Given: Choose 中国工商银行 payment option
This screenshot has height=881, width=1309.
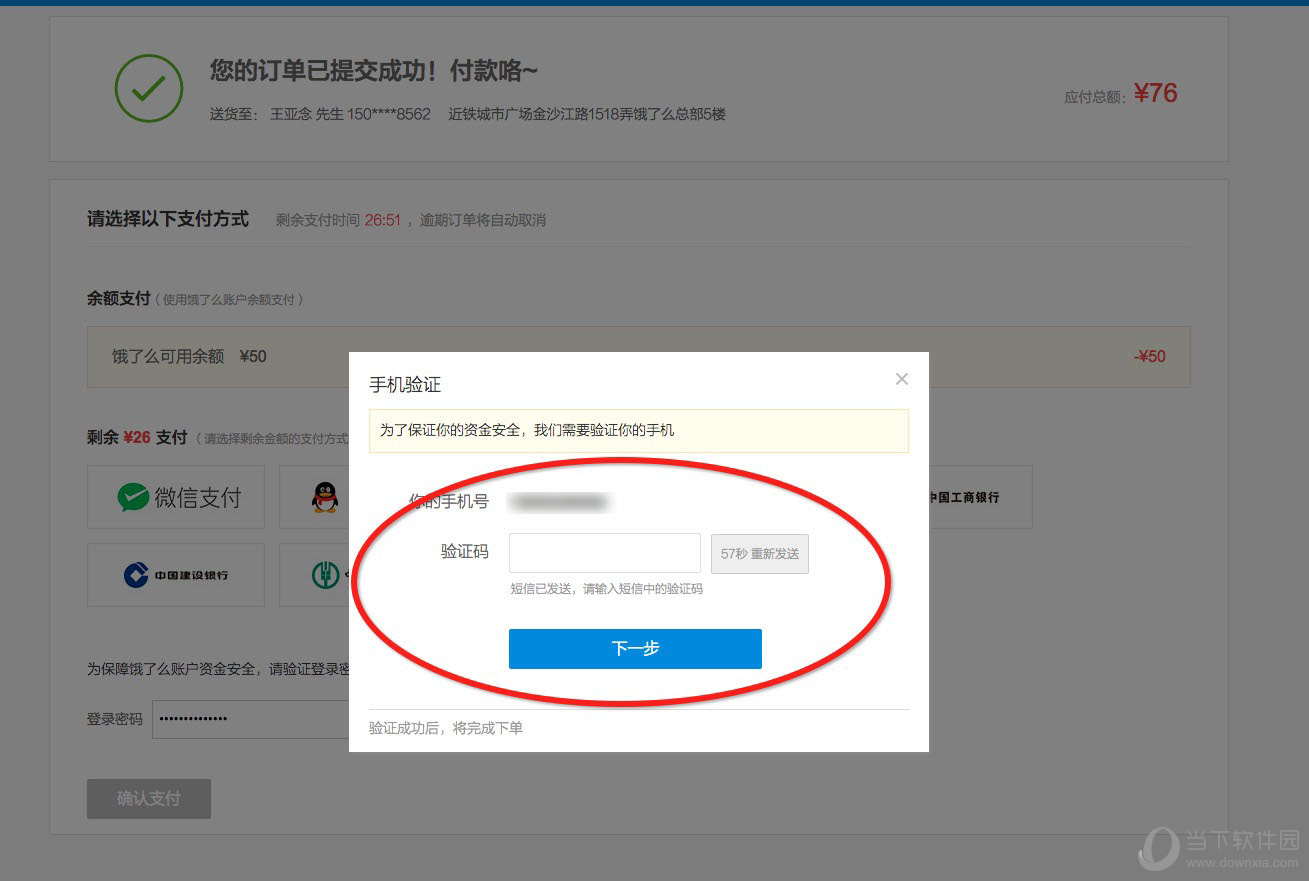Looking at the screenshot, I should 965,497.
